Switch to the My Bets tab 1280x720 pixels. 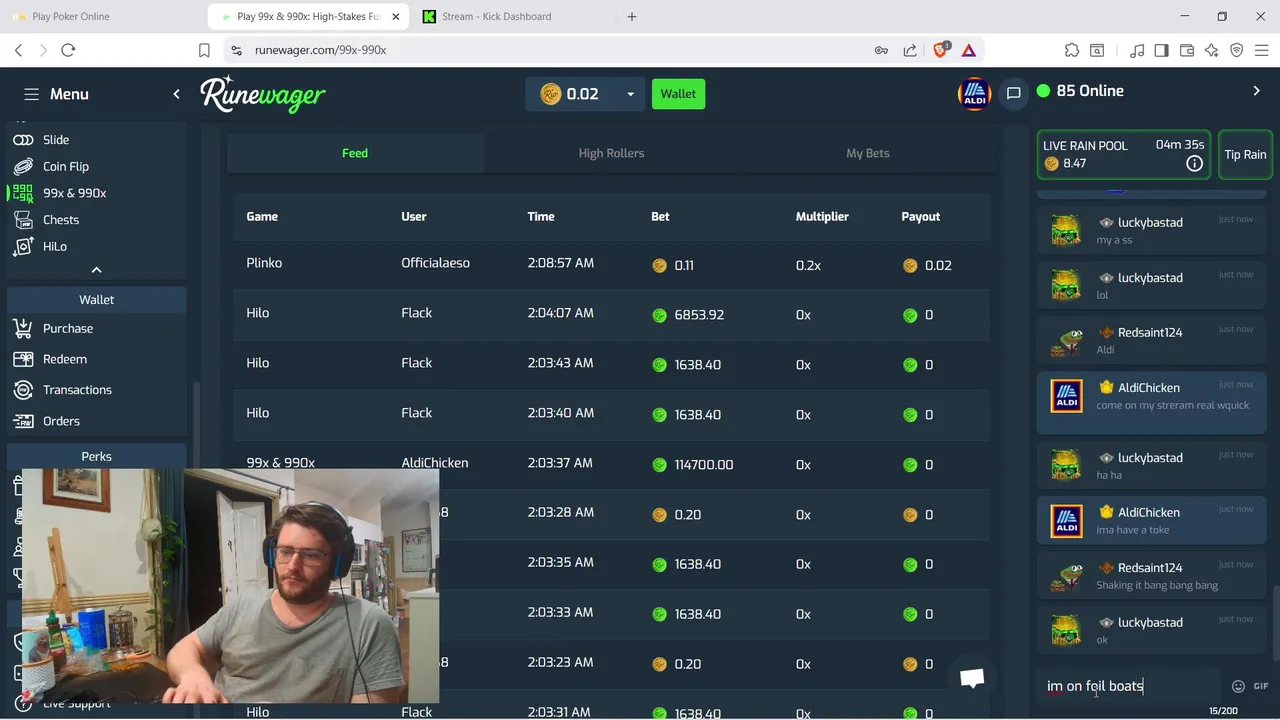(867, 153)
